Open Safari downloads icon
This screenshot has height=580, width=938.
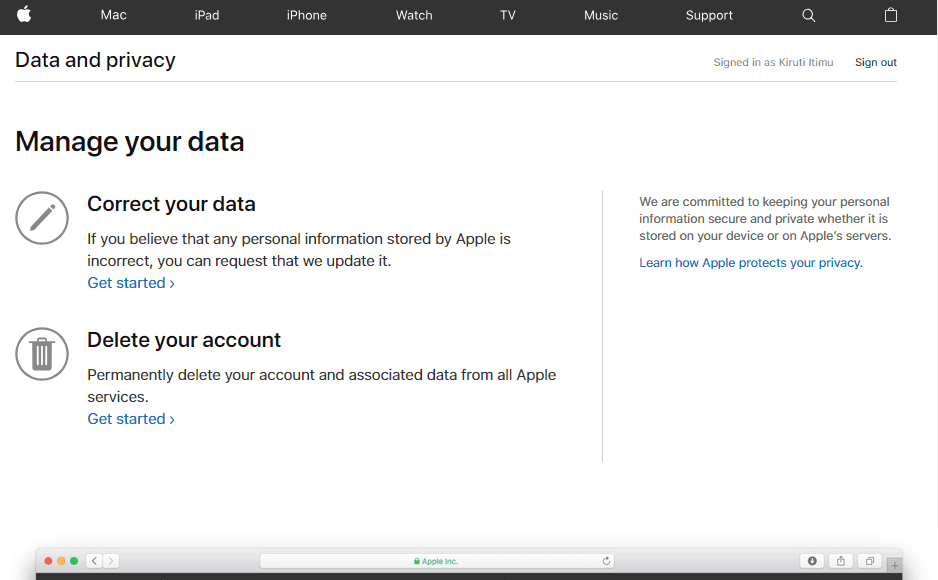(x=812, y=561)
